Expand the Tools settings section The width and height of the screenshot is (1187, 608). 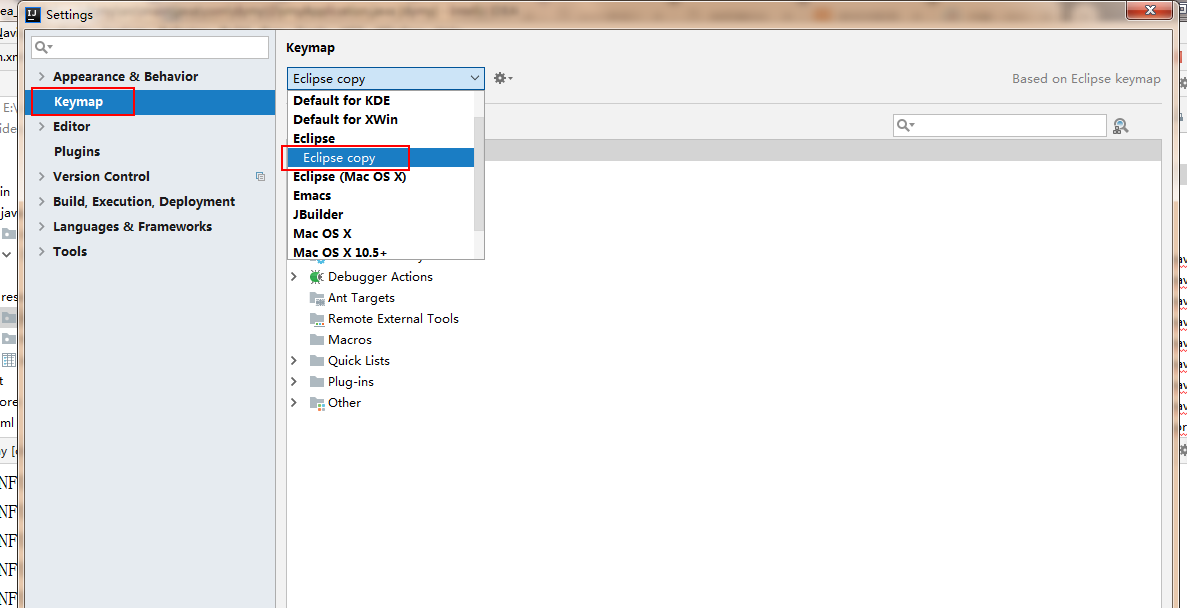click(x=42, y=251)
